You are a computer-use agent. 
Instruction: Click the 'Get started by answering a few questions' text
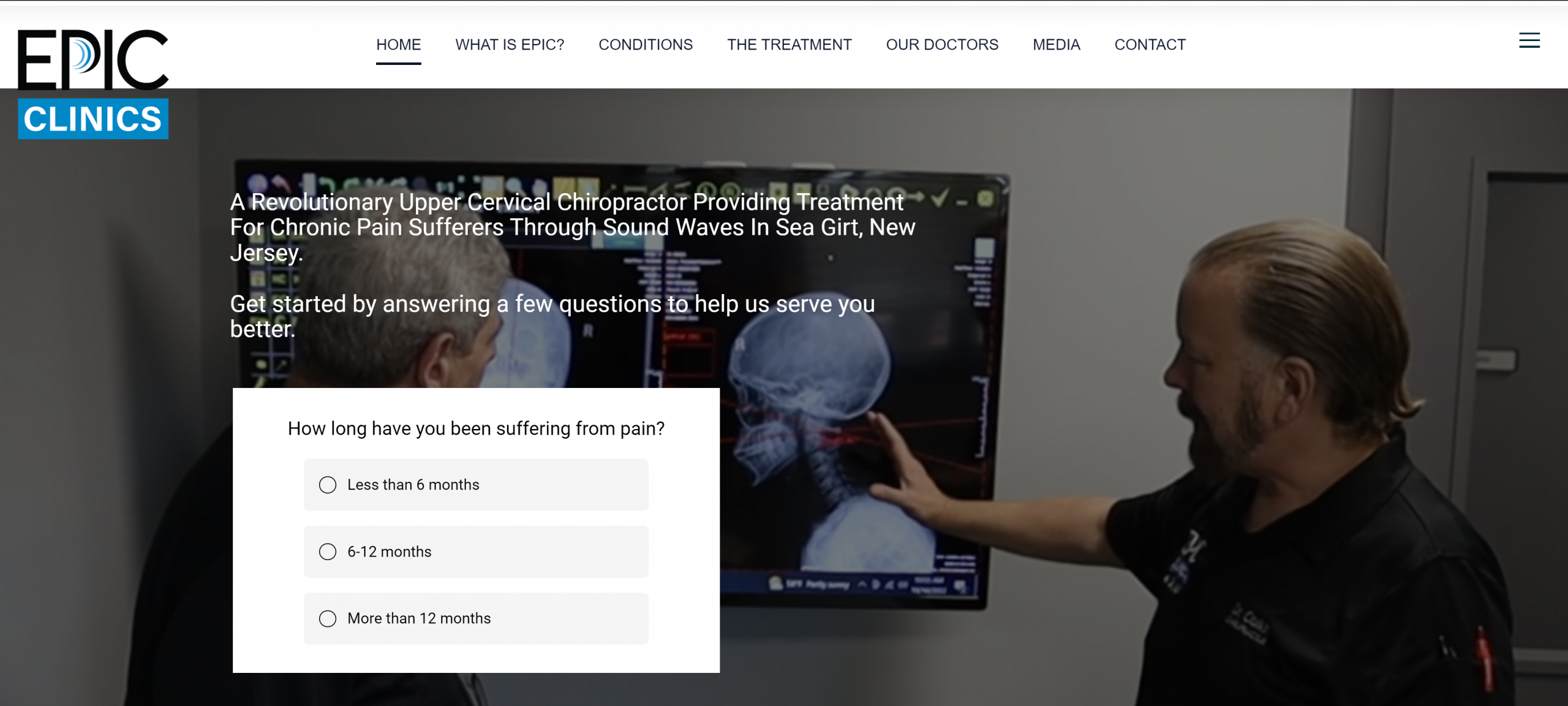(x=552, y=316)
